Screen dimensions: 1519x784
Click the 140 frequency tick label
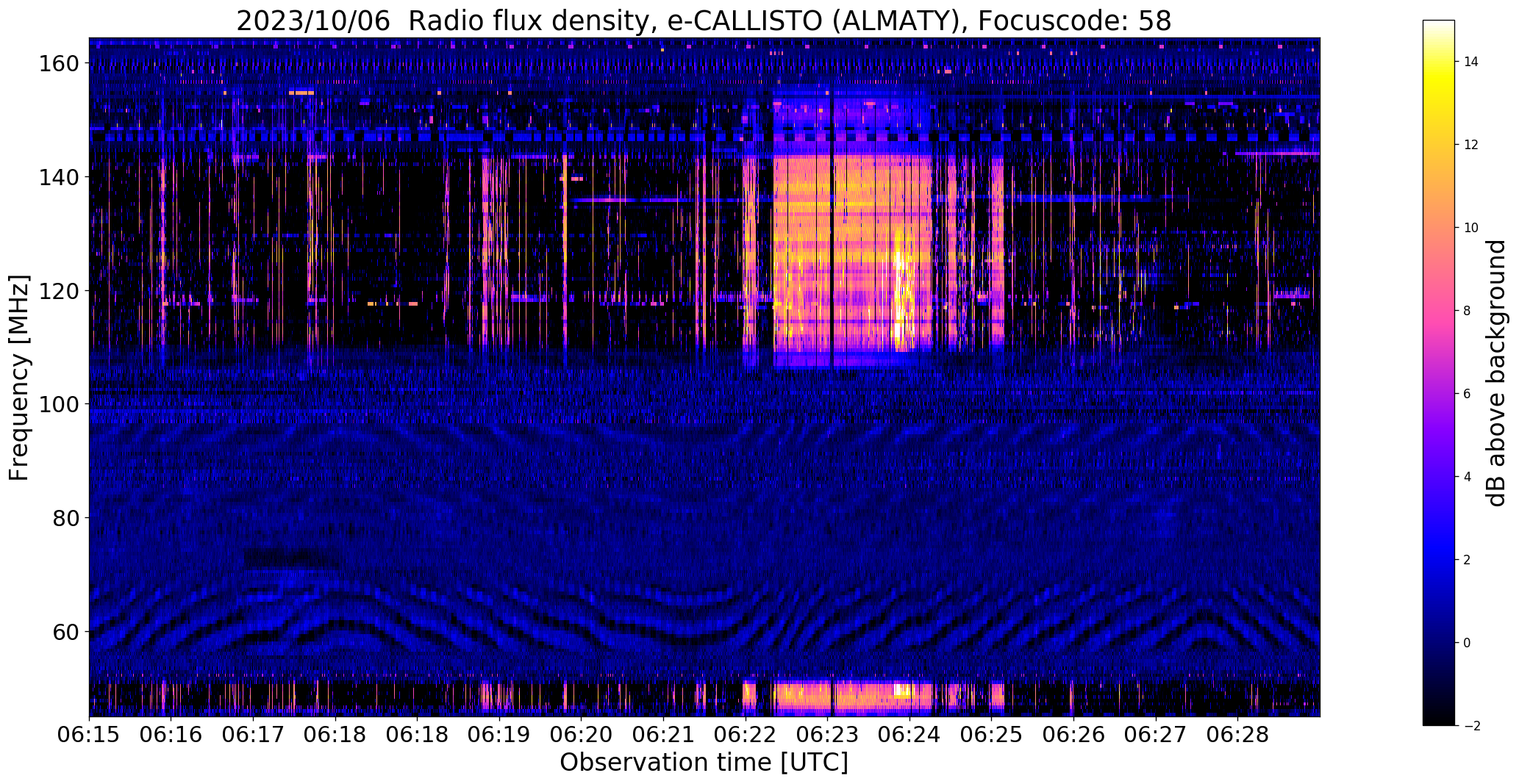[58, 177]
